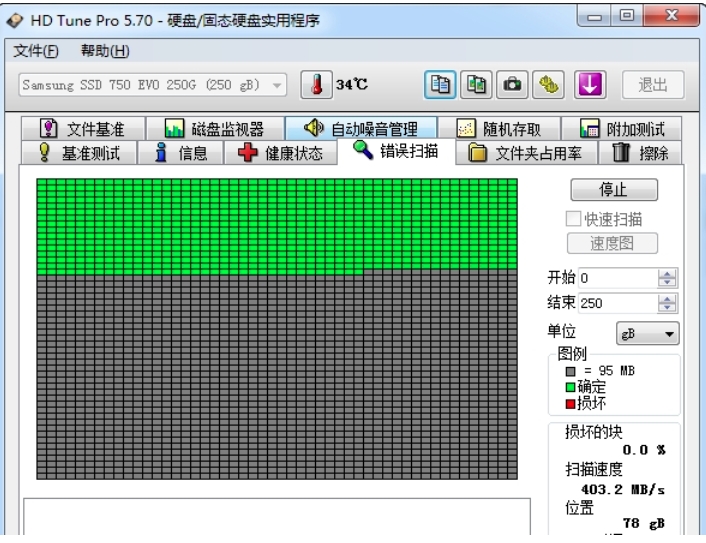
Task: Switch to the 健康状态 tab
Action: tap(281, 153)
